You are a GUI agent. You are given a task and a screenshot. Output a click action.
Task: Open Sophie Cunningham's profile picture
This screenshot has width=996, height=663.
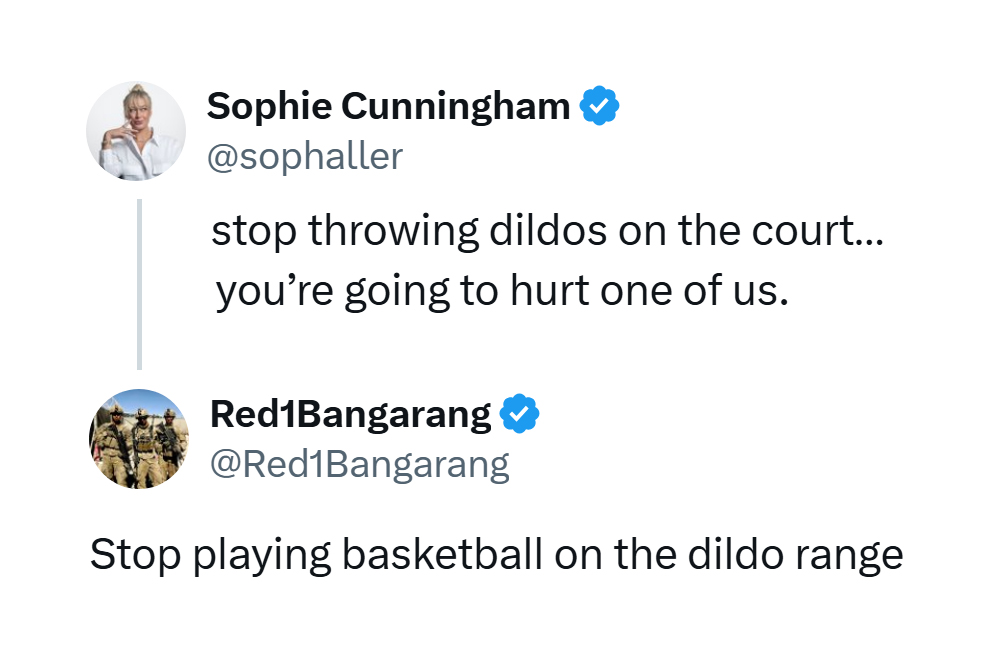[136, 131]
